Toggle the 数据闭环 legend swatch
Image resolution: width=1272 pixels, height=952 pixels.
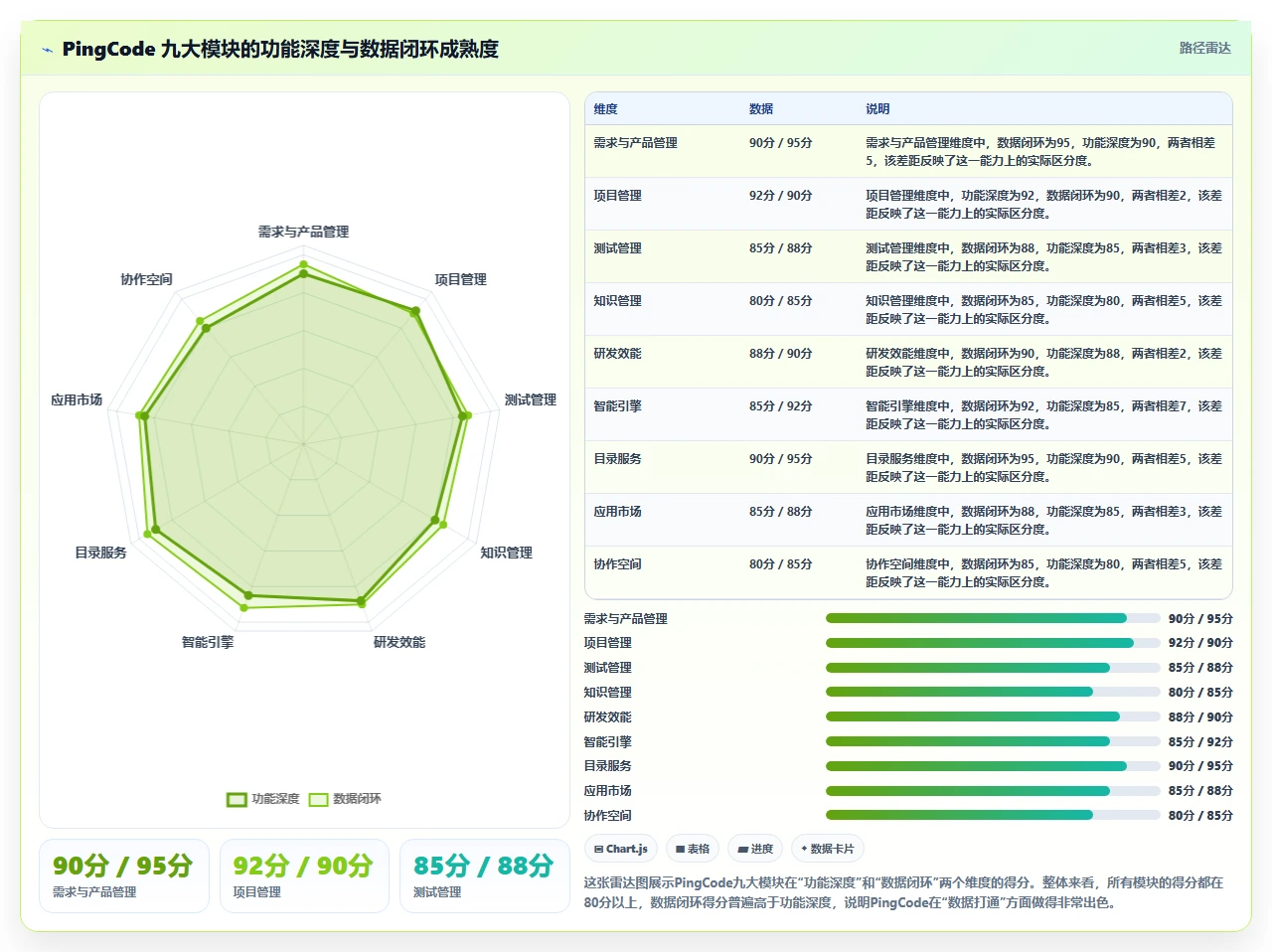click(318, 799)
